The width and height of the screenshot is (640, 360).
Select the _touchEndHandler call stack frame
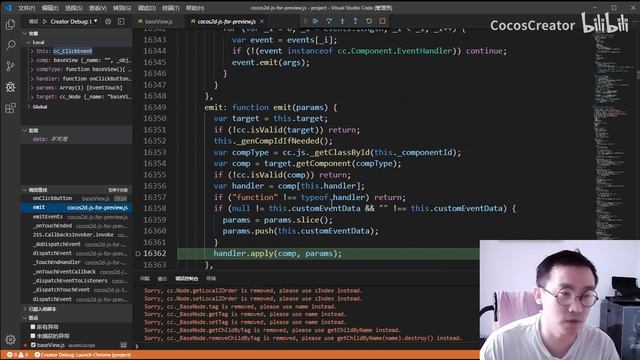(76, 262)
